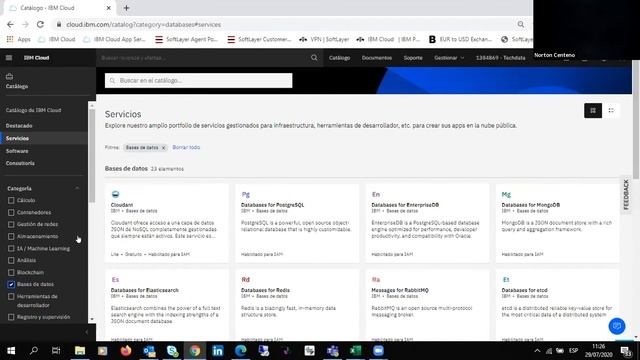Tick the Almacenamiento checkbox
640x360 pixels.
[11, 236]
